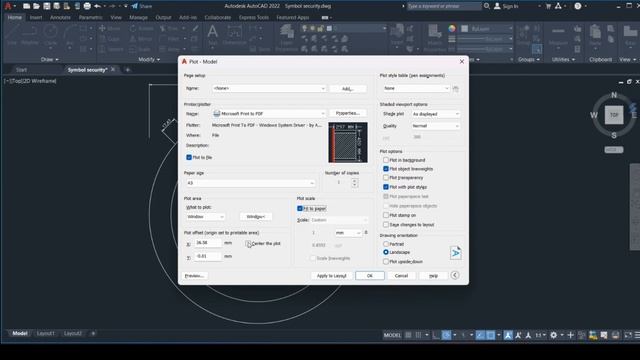640x360 pixels.
Task: Enable Plot in background checkbox
Action: click(x=386, y=160)
